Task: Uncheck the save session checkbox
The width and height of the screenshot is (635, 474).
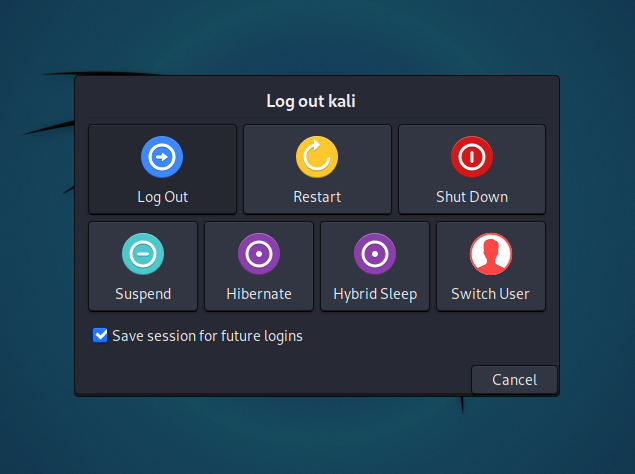Action: pos(100,336)
